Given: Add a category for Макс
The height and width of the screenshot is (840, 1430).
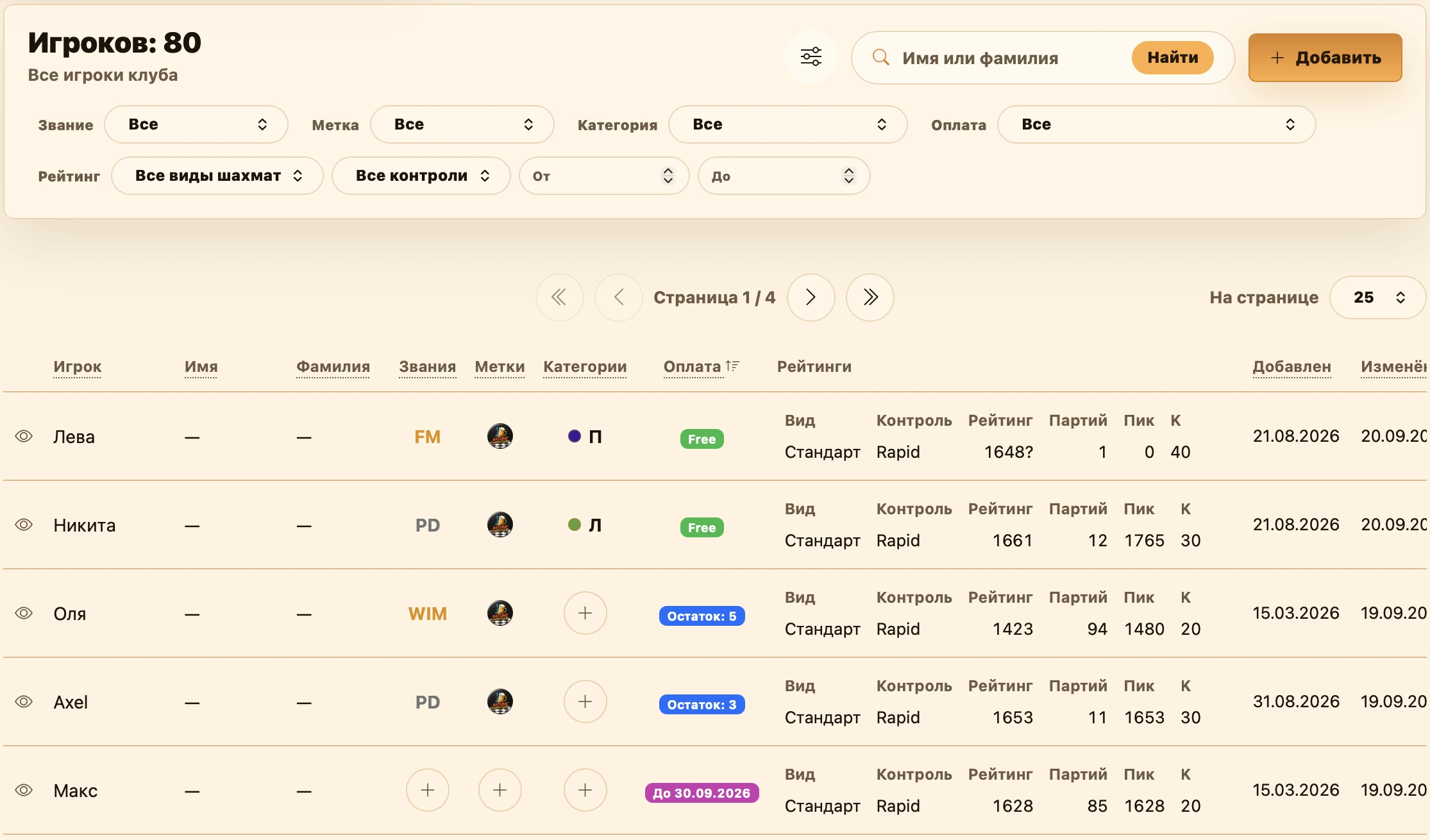Looking at the screenshot, I should [x=585, y=790].
